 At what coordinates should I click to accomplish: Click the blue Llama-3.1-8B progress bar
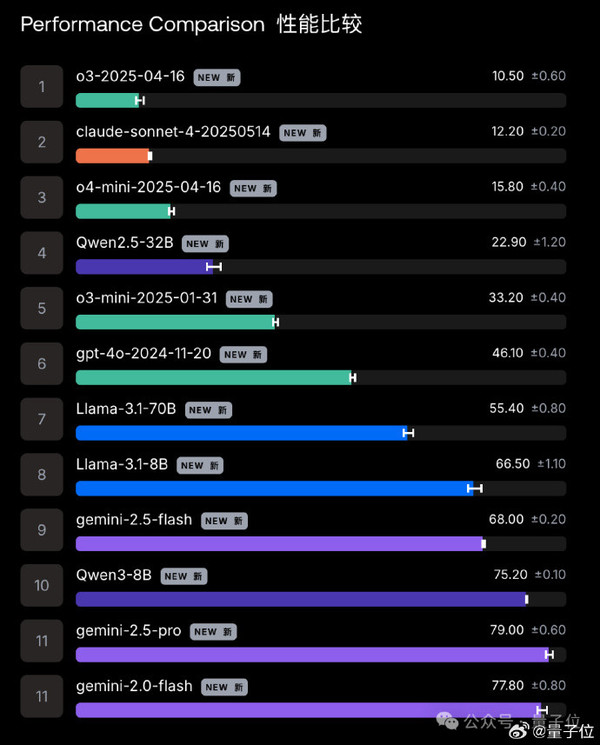click(273, 488)
